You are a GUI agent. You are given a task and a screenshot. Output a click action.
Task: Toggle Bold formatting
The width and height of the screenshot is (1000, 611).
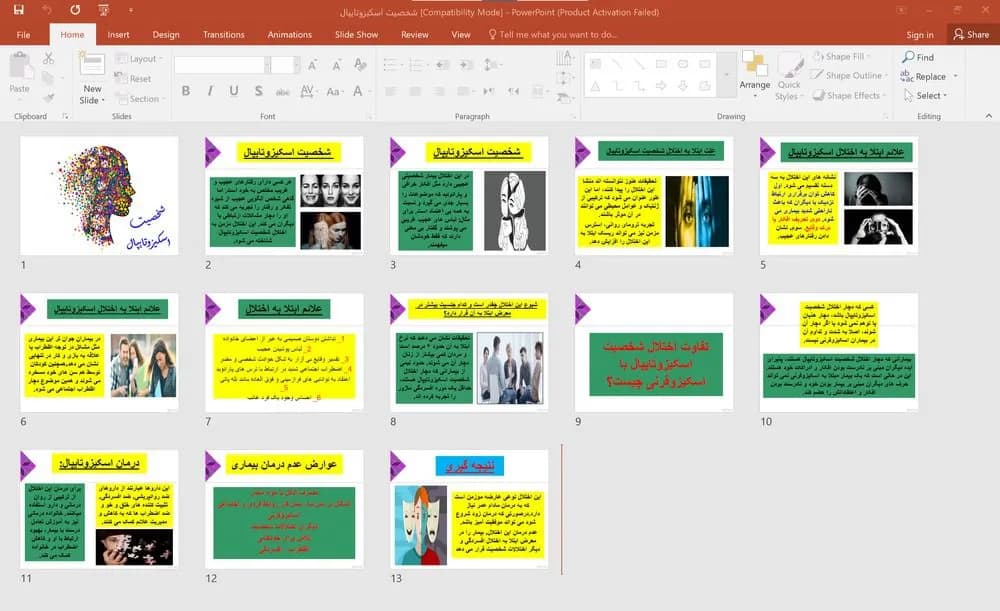186,91
